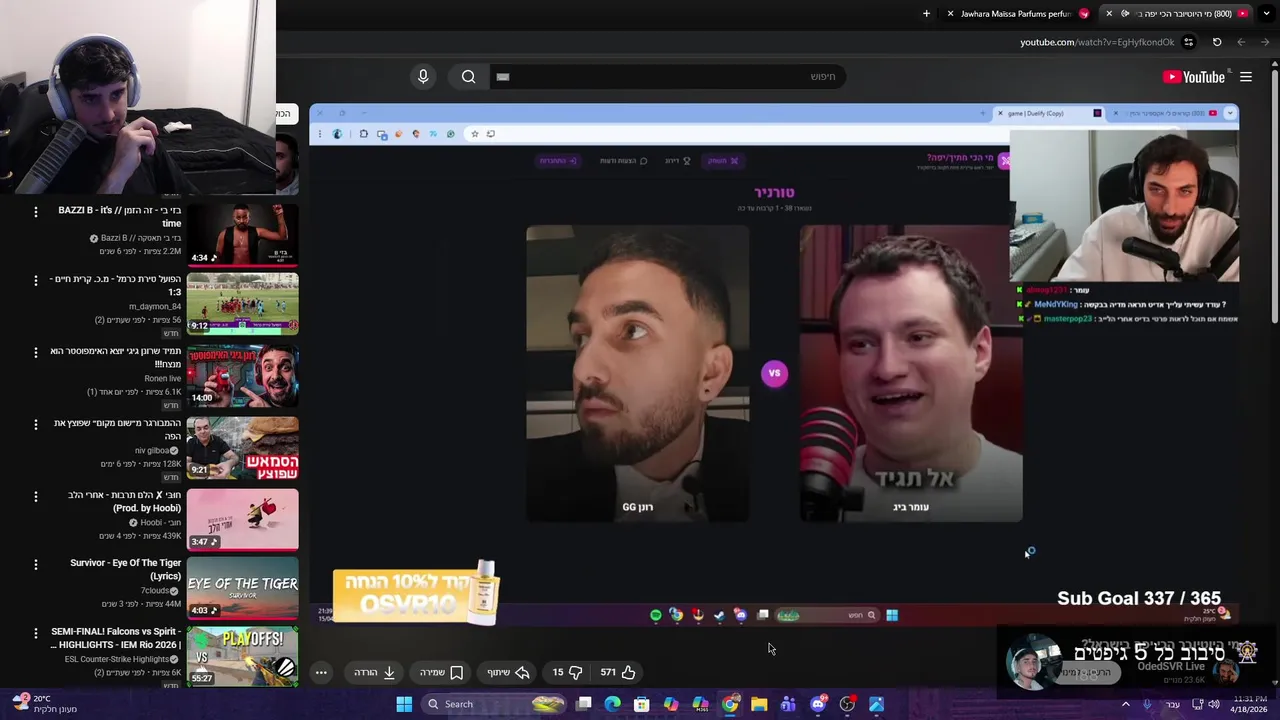Click the address bar youtube.com URL
The width and height of the screenshot is (1280, 720).
pos(1097,42)
